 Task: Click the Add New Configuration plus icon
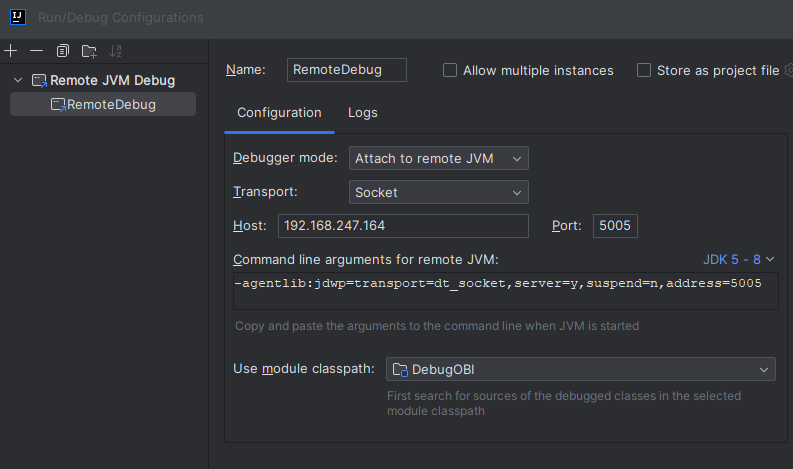click(x=11, y=51)
